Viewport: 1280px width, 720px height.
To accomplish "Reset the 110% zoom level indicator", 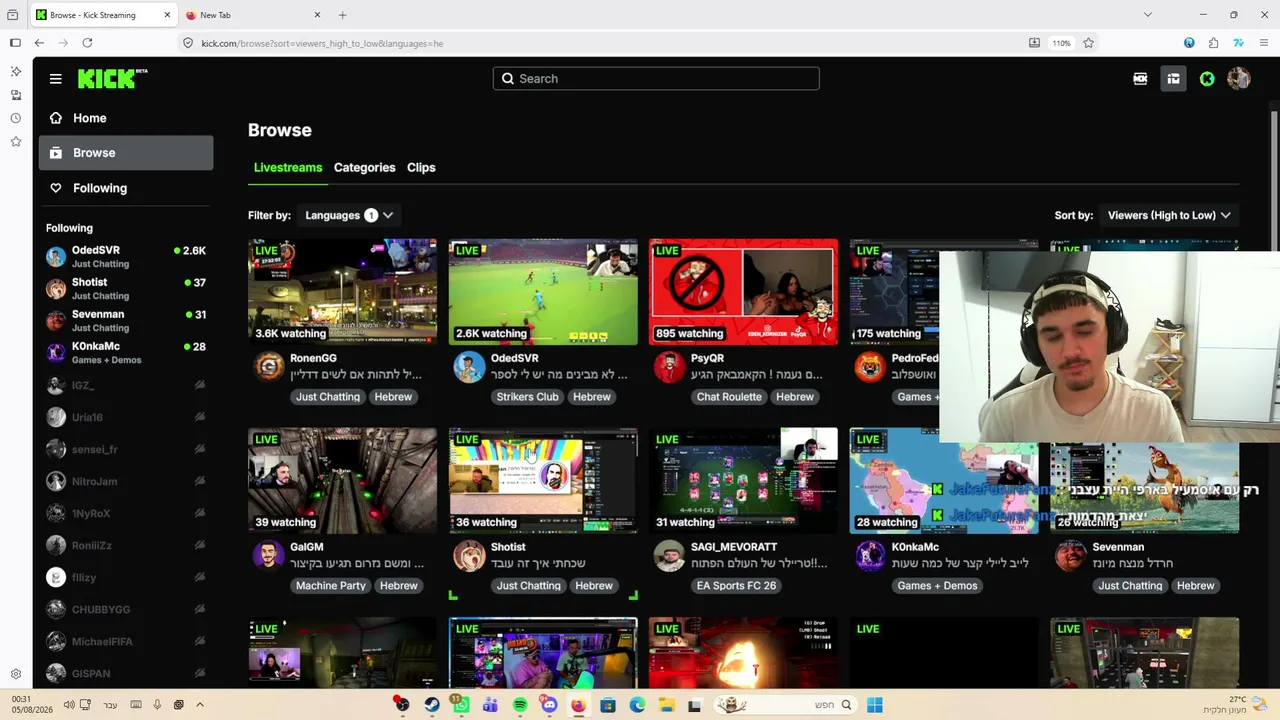I will 1061,43.
